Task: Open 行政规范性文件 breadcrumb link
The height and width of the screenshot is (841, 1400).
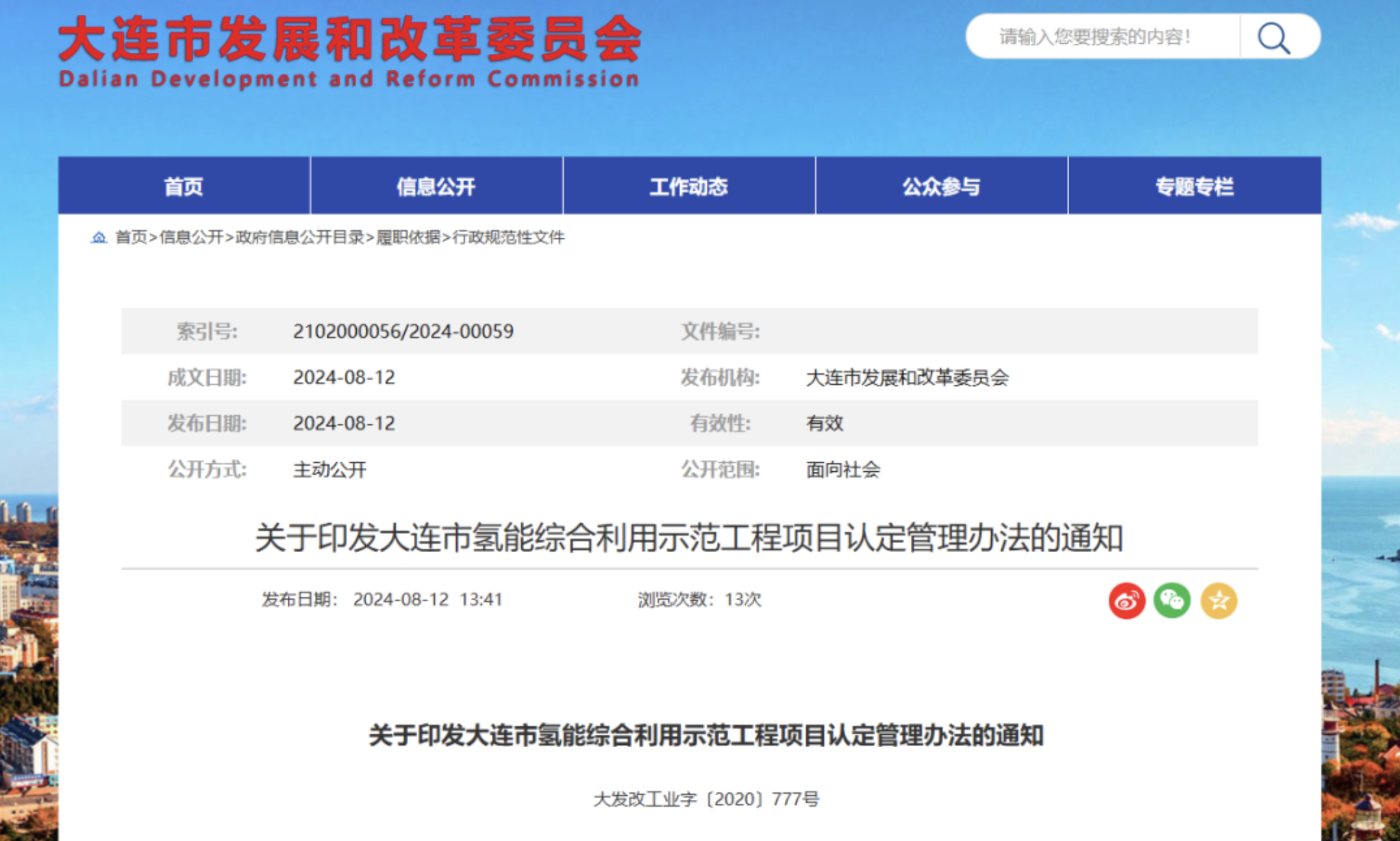Action: click(x=509, y=237)
